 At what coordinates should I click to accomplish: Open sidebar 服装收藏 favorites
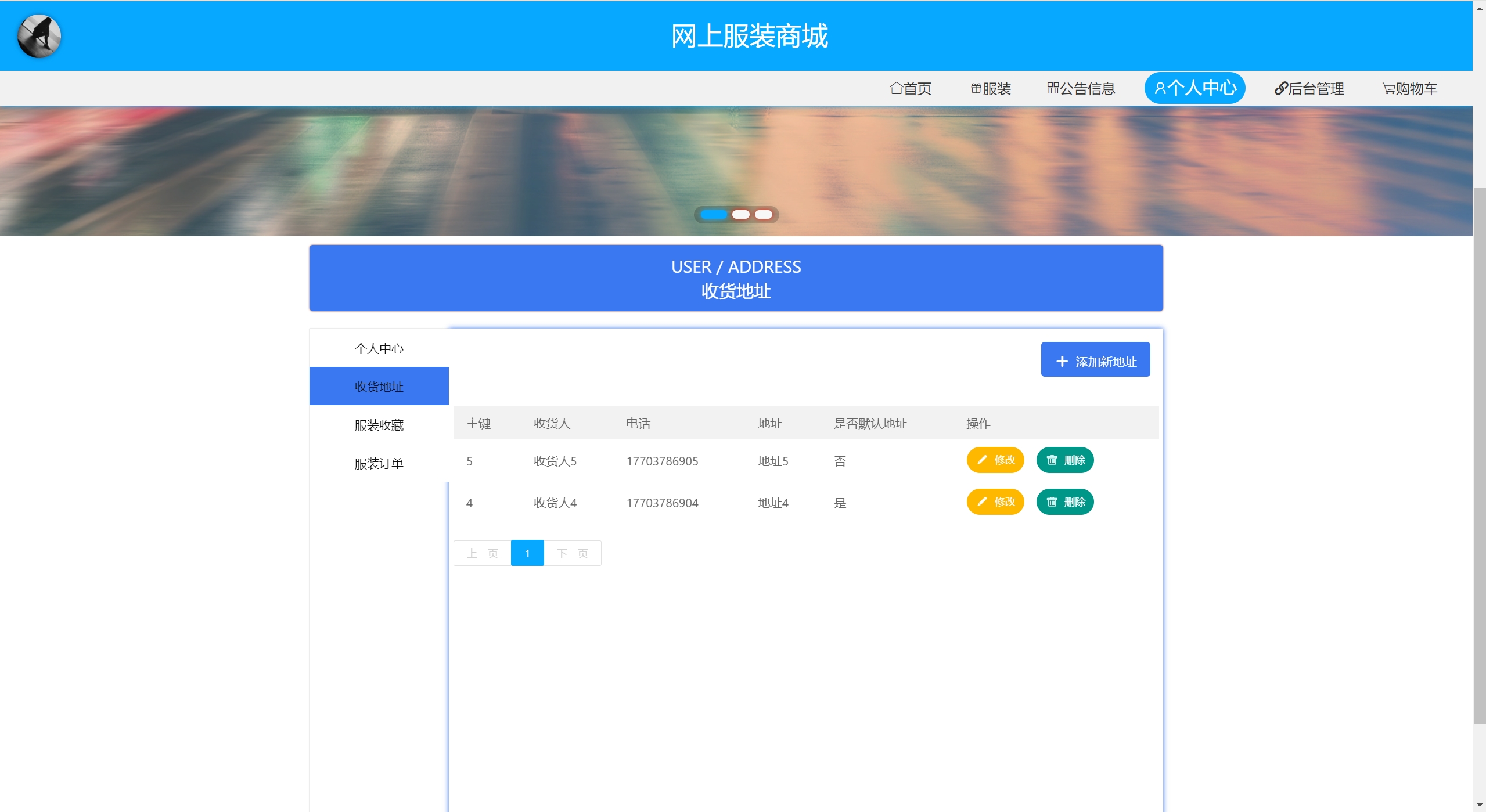(x=379, y=425)
